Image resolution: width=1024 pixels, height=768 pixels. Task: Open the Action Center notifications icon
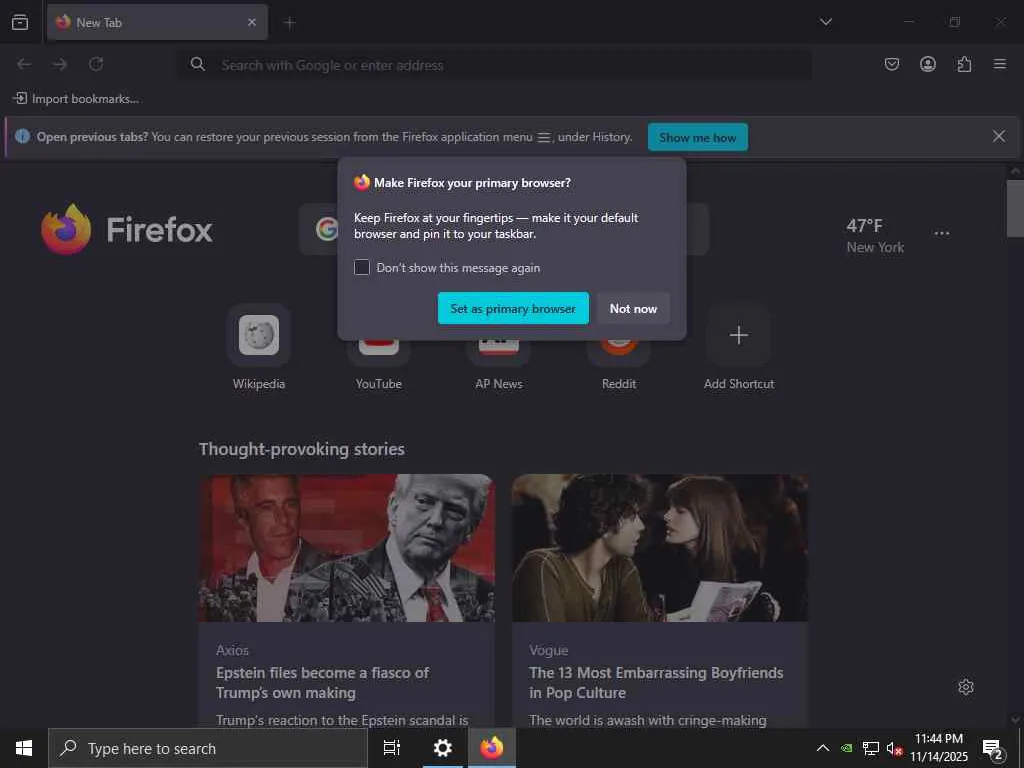[993, 748]
